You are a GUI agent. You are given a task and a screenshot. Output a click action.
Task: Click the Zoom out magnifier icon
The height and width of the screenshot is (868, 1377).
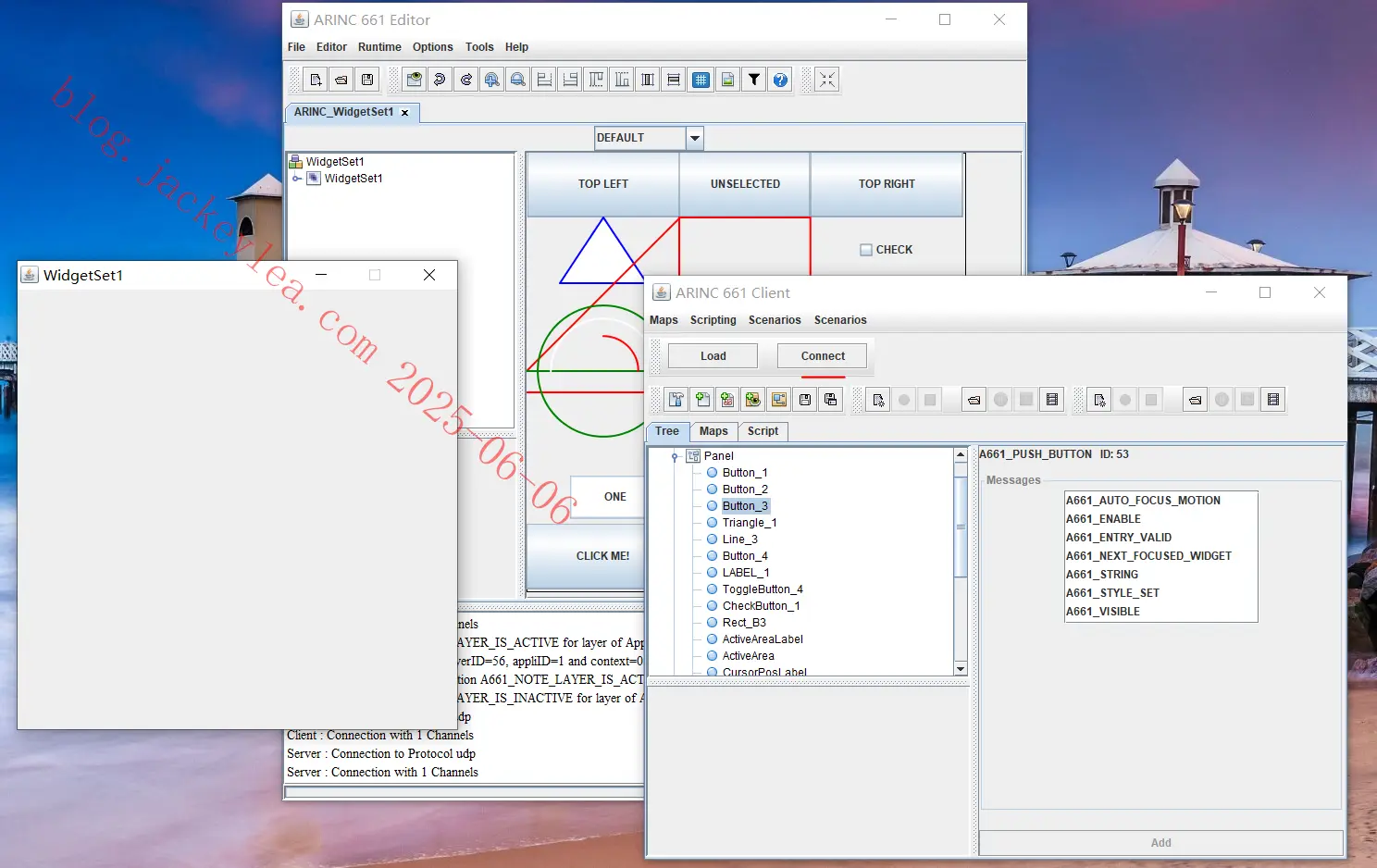518,80
